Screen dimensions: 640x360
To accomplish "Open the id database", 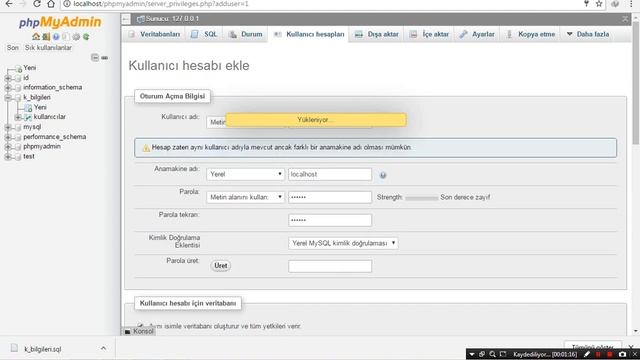I will tap(26, 78).
